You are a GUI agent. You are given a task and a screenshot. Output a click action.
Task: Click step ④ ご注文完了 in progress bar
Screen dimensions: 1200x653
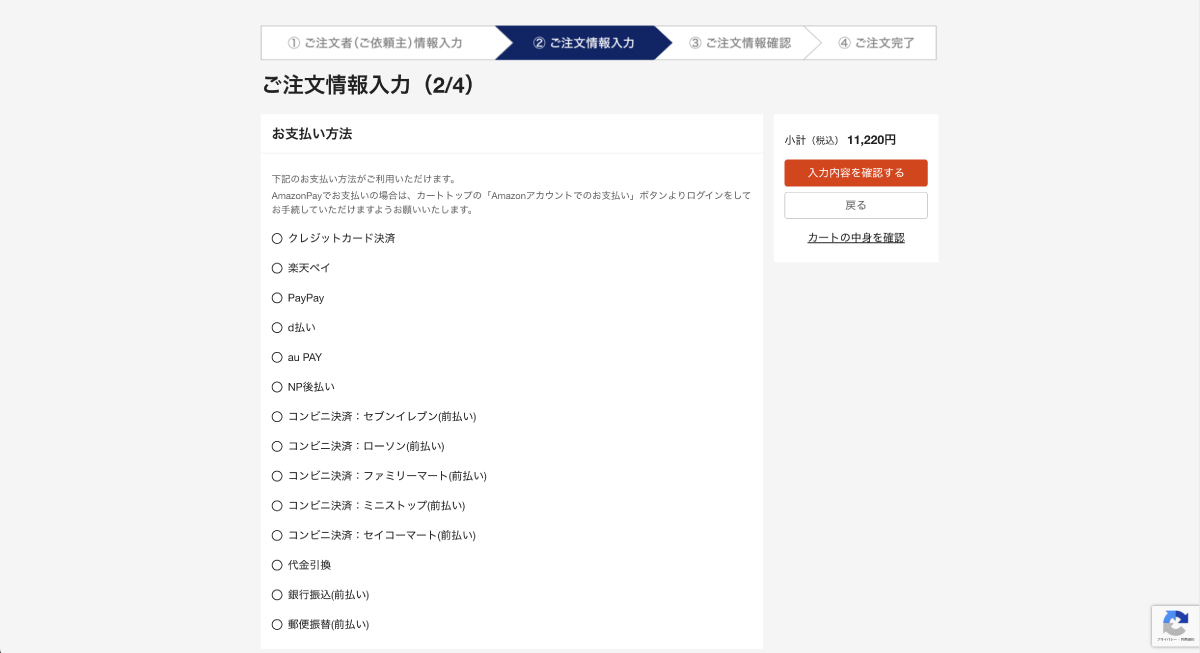[x=877, y=43]
